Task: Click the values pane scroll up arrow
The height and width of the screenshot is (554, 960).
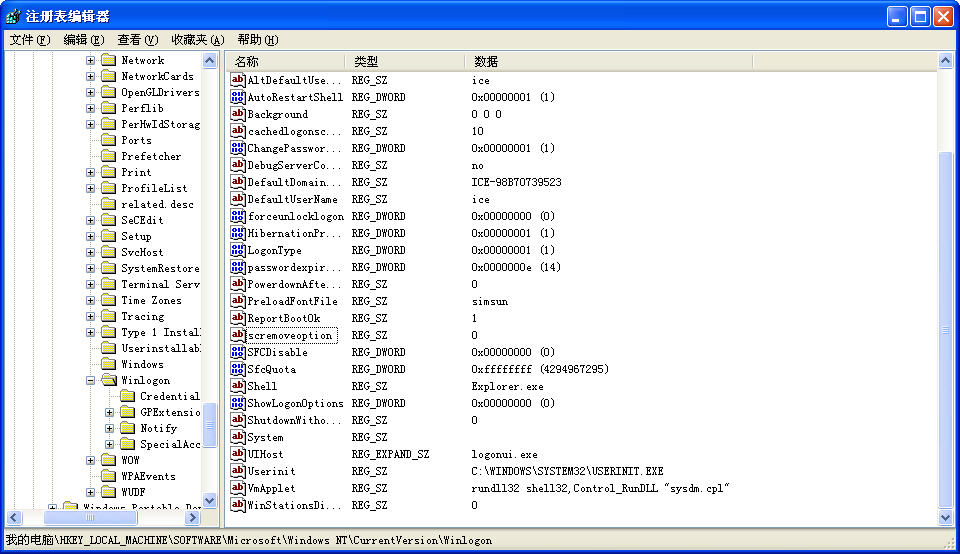Action: click(x=945, y=61)
